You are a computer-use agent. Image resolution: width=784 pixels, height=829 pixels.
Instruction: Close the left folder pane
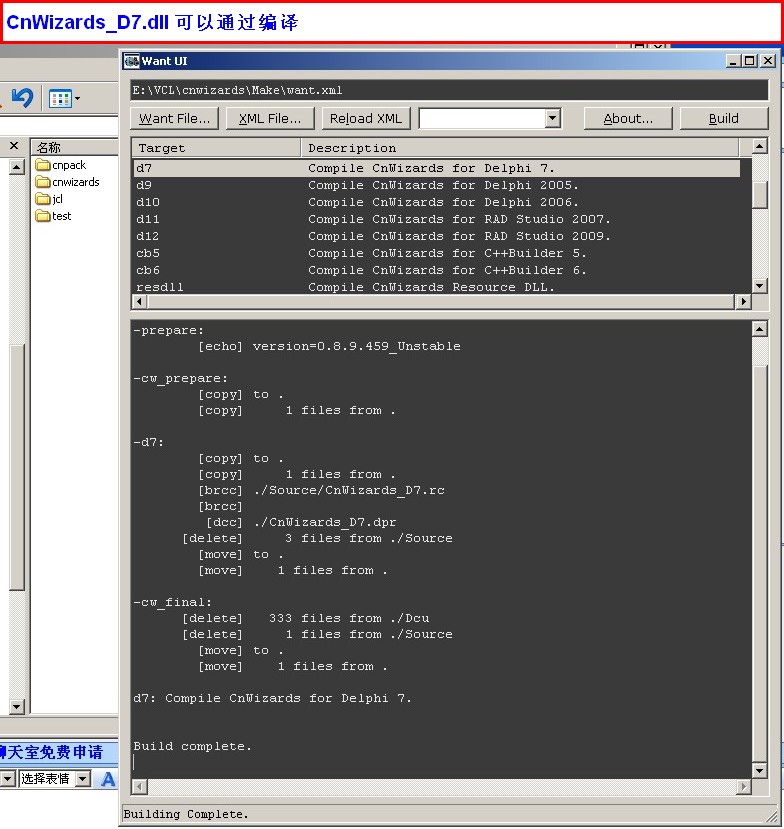click(14, 146)
